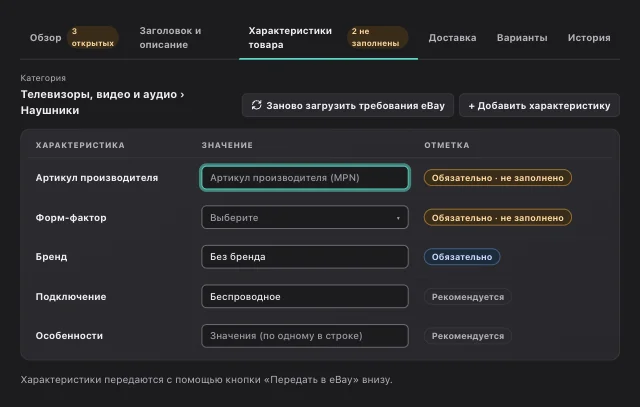Screen dimensions: 640x407
Task: Click the blue Обязательно badge for Бренд
Action: point(462,257)
